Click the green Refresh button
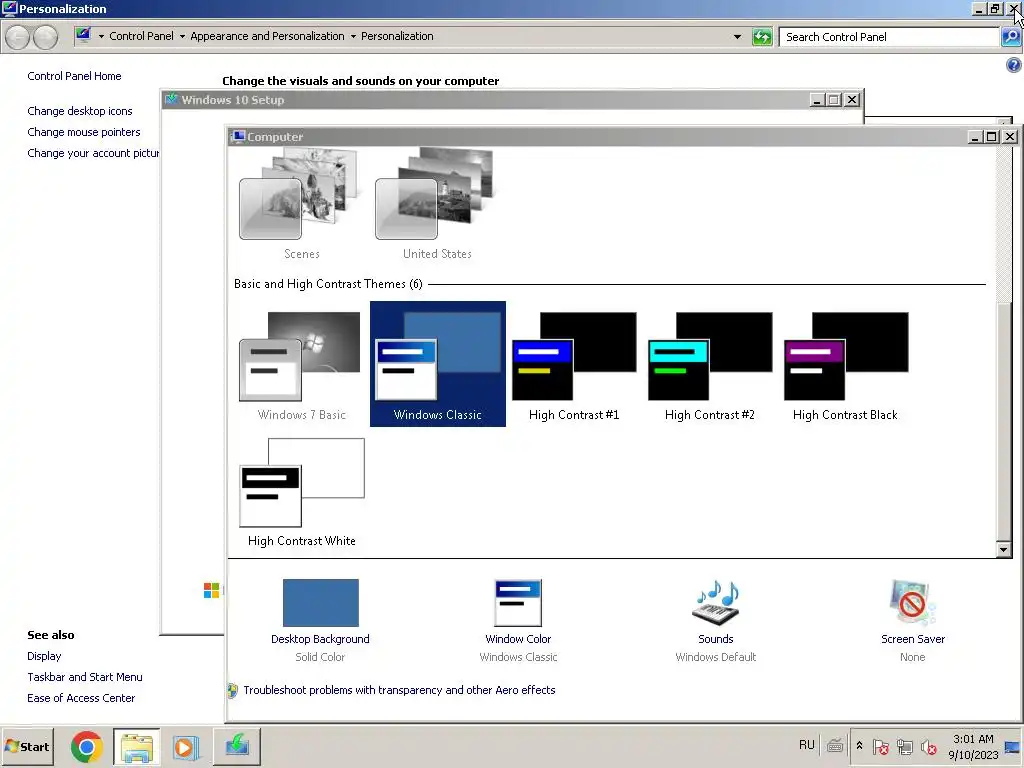This screenshot has width=1024, height=768. pos(762,37)
